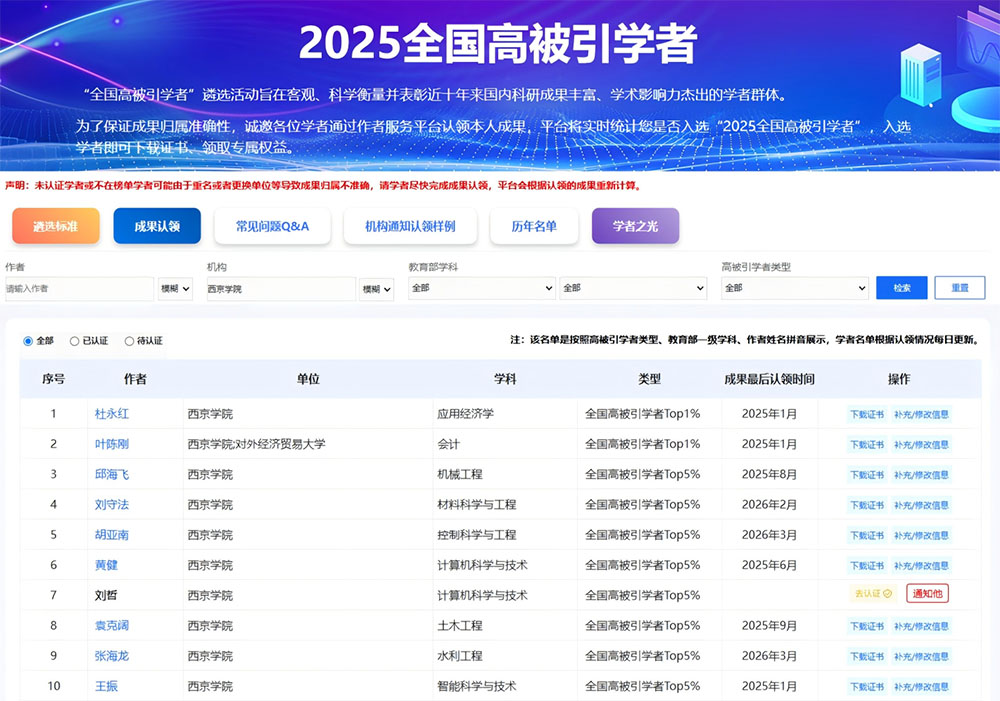The width and height of the screenshot is (1000, 701).
Task: Switch to 成果认领 tab
Action: point(157,226)
